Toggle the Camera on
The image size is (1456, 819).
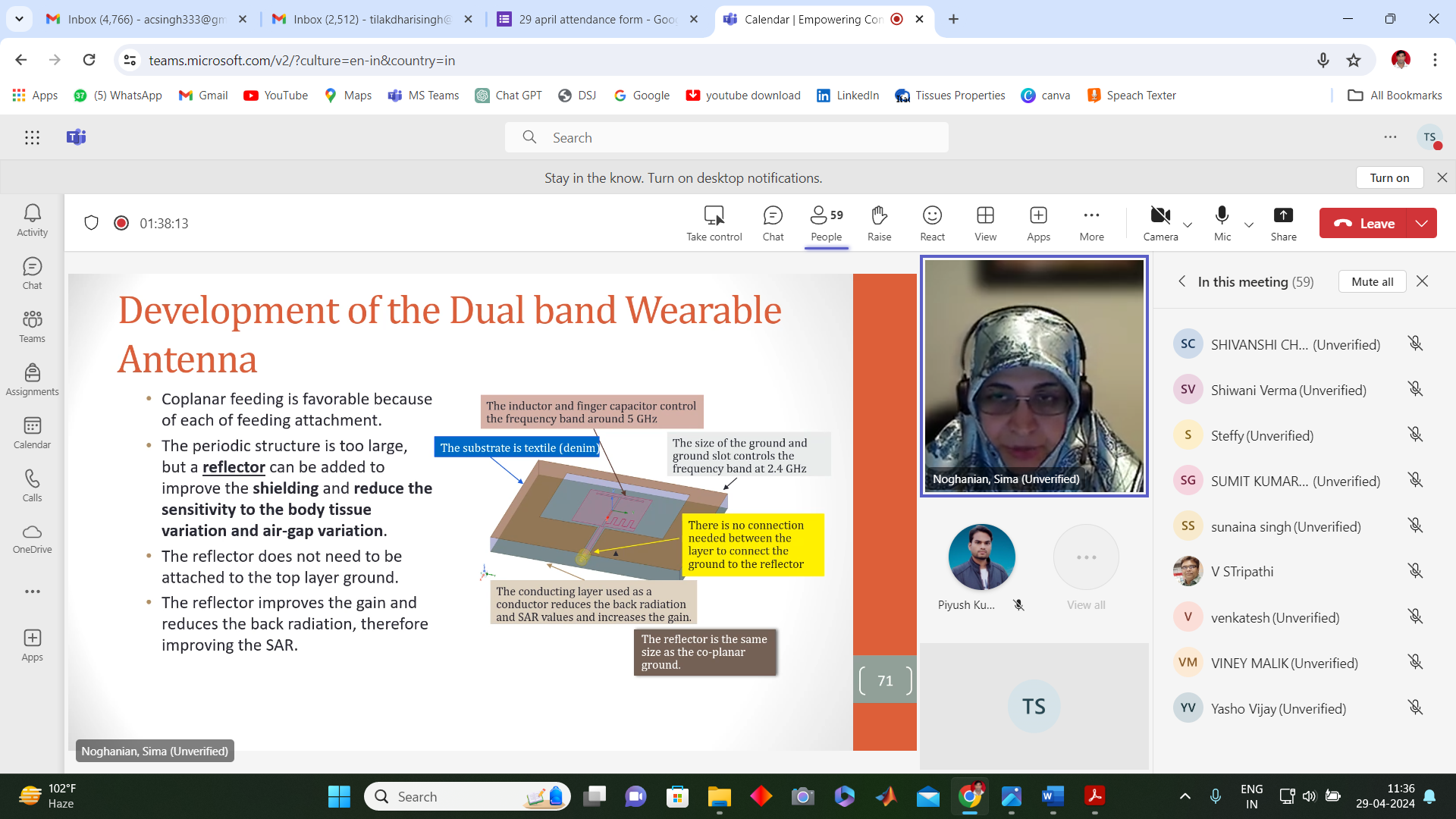[1160, 223]
